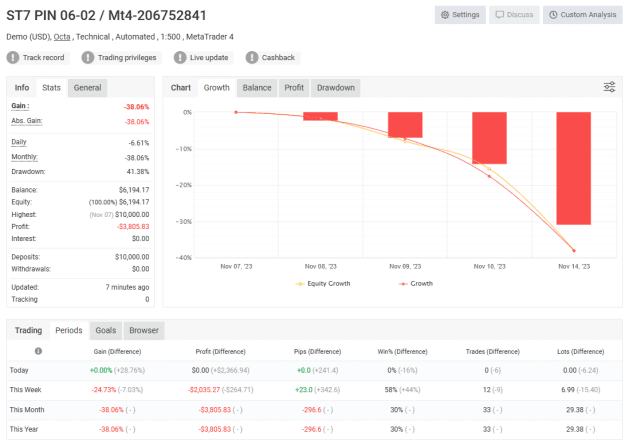
Task: Click the Track record warning icon
Action: pyautogui.click(x=13, y=57)
